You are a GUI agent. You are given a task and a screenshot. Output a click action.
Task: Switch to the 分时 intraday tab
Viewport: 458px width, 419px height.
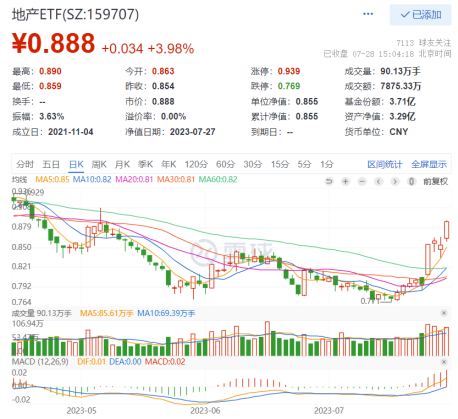25,164
